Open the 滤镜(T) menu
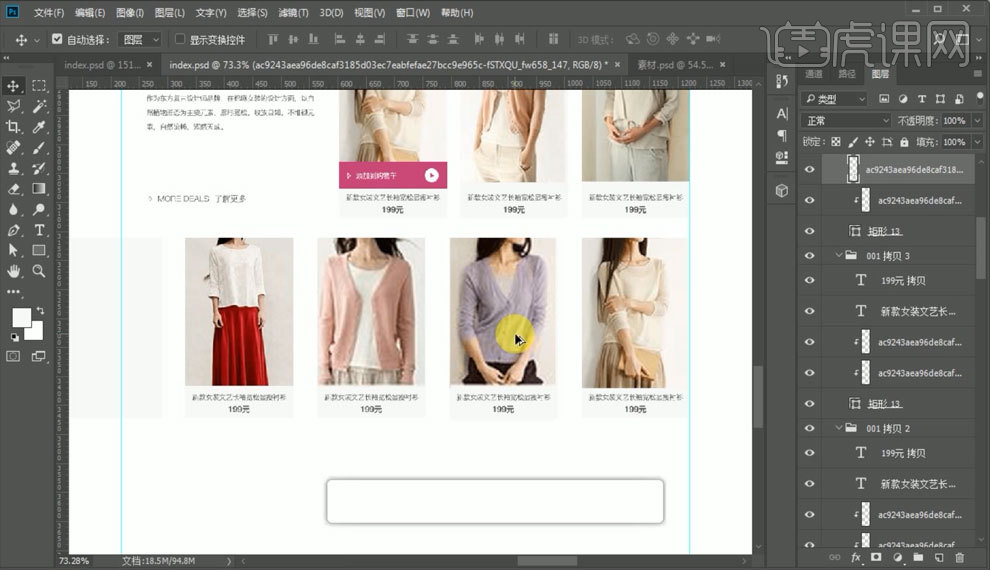This screenshot has width=990, height=570. (293, 13)
